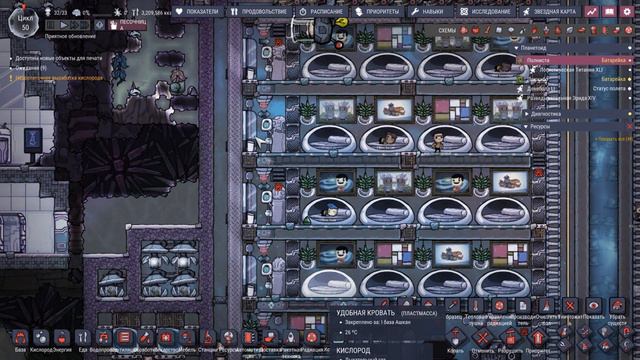Open the insufficient oxygen warning notification

pos(59,78)
